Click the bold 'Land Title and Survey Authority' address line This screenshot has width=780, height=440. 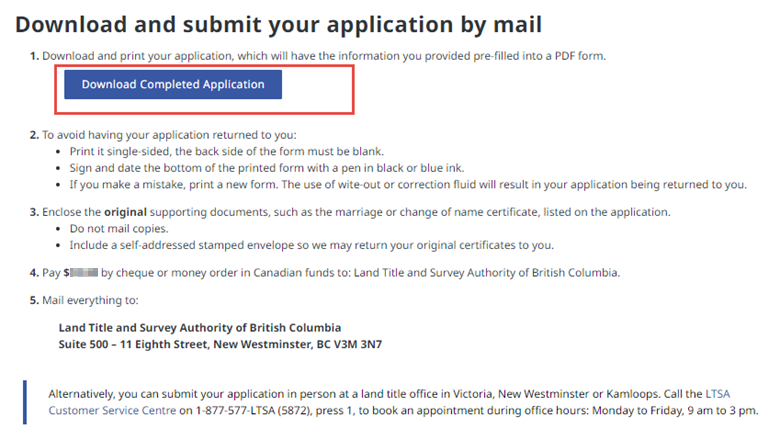point(200,327)
